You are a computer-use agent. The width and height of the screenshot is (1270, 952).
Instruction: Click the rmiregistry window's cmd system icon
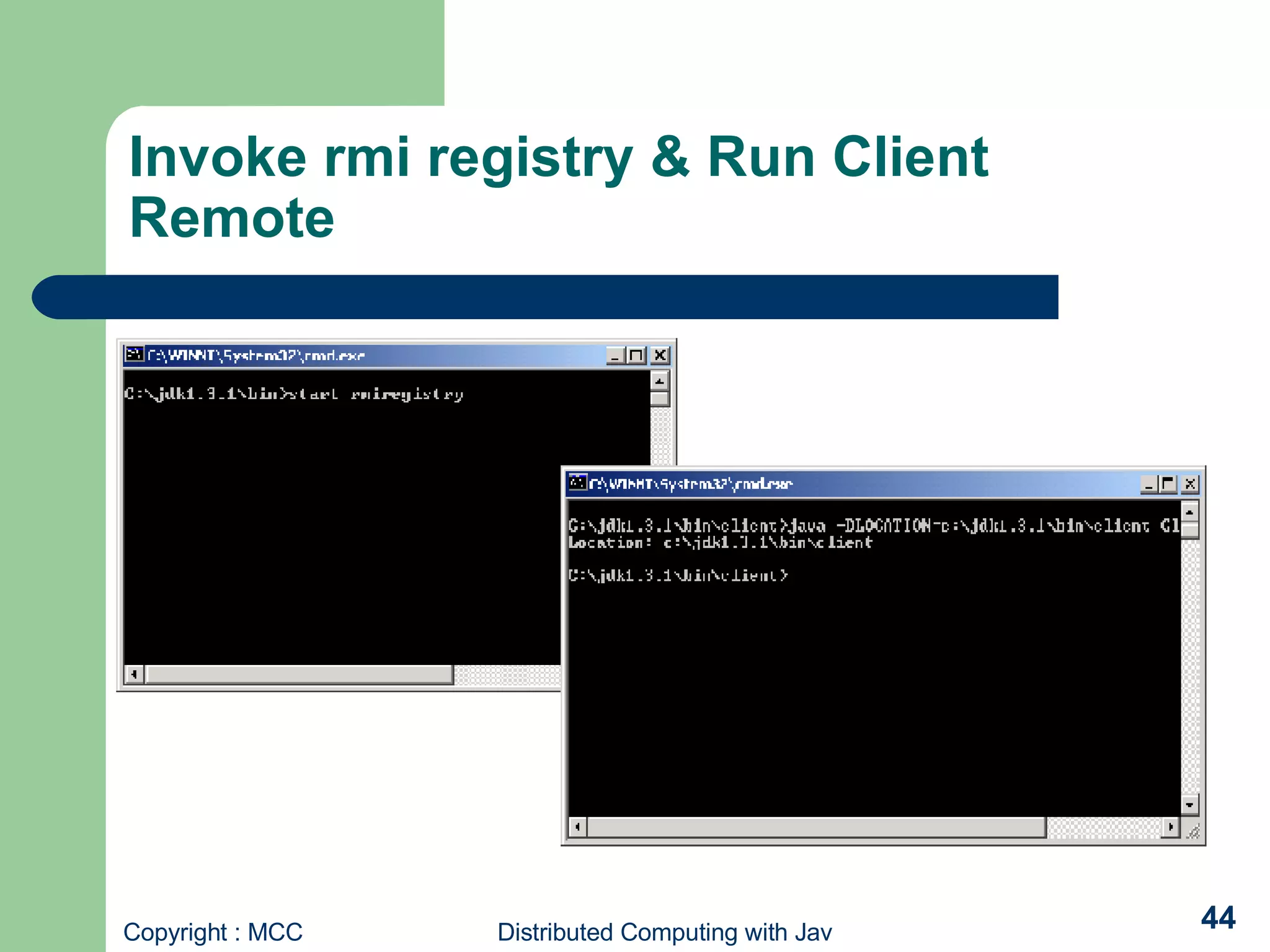coord(134,355)
